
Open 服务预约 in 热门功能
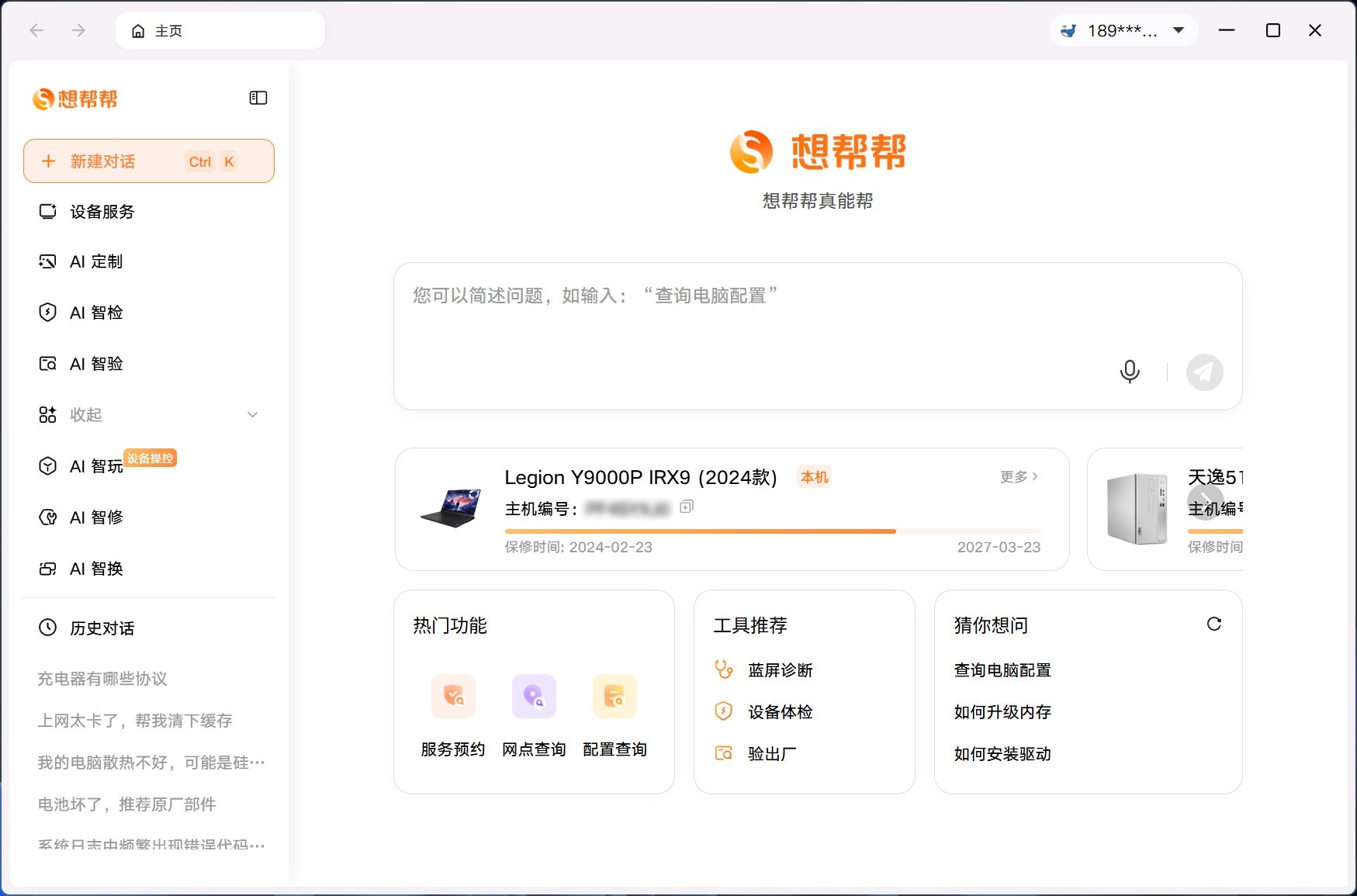click(453, 717)
